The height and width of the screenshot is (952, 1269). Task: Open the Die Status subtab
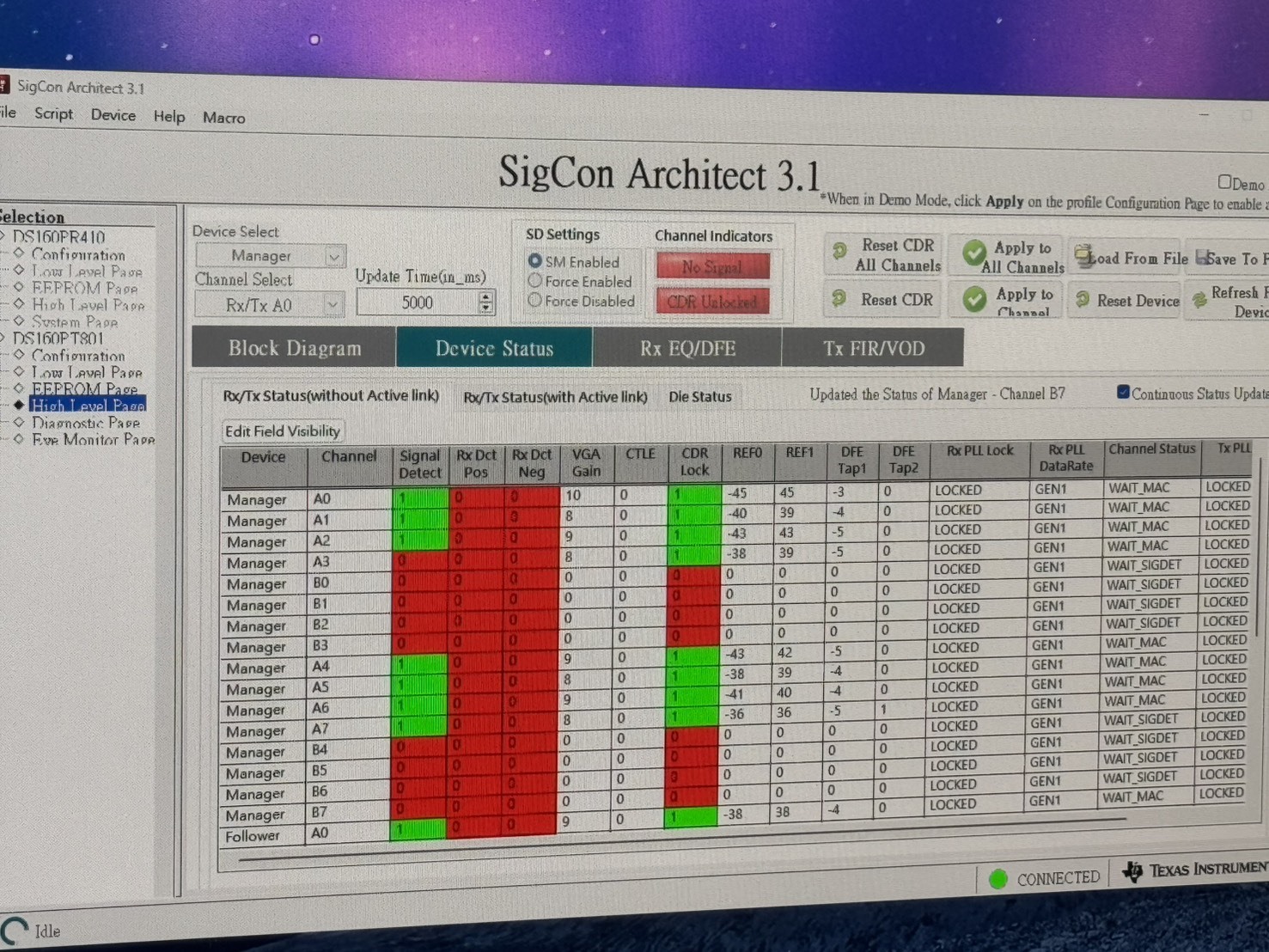tap(700, 397)
